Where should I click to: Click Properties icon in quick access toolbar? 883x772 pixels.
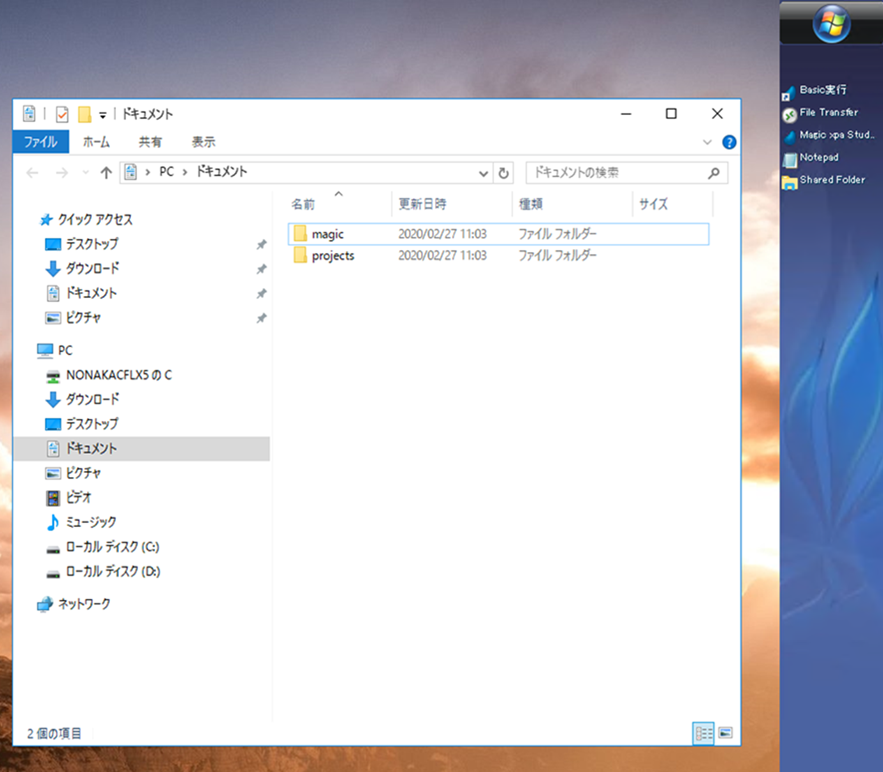click(x=62, y=114)
